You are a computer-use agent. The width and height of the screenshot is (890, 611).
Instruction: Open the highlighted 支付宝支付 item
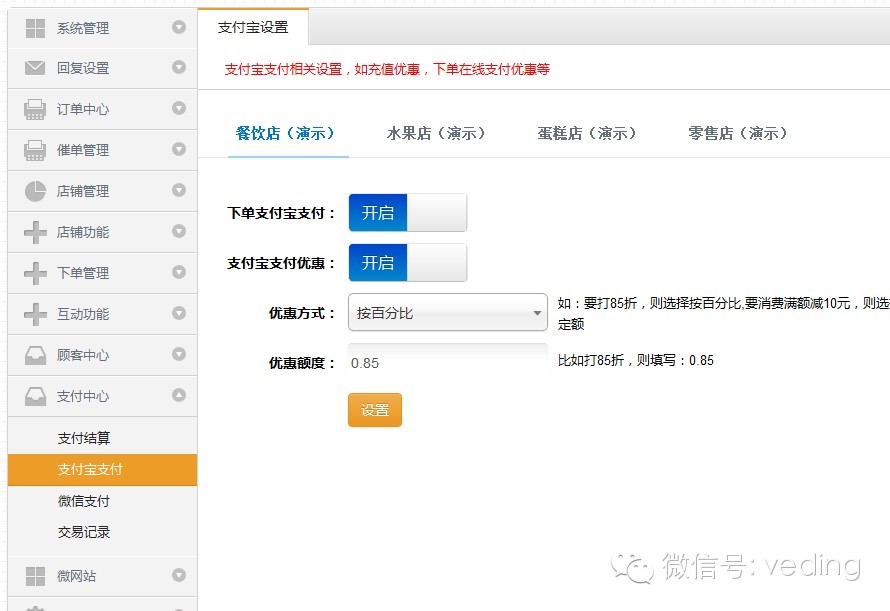pyautogui.click(x=102, y=470)
